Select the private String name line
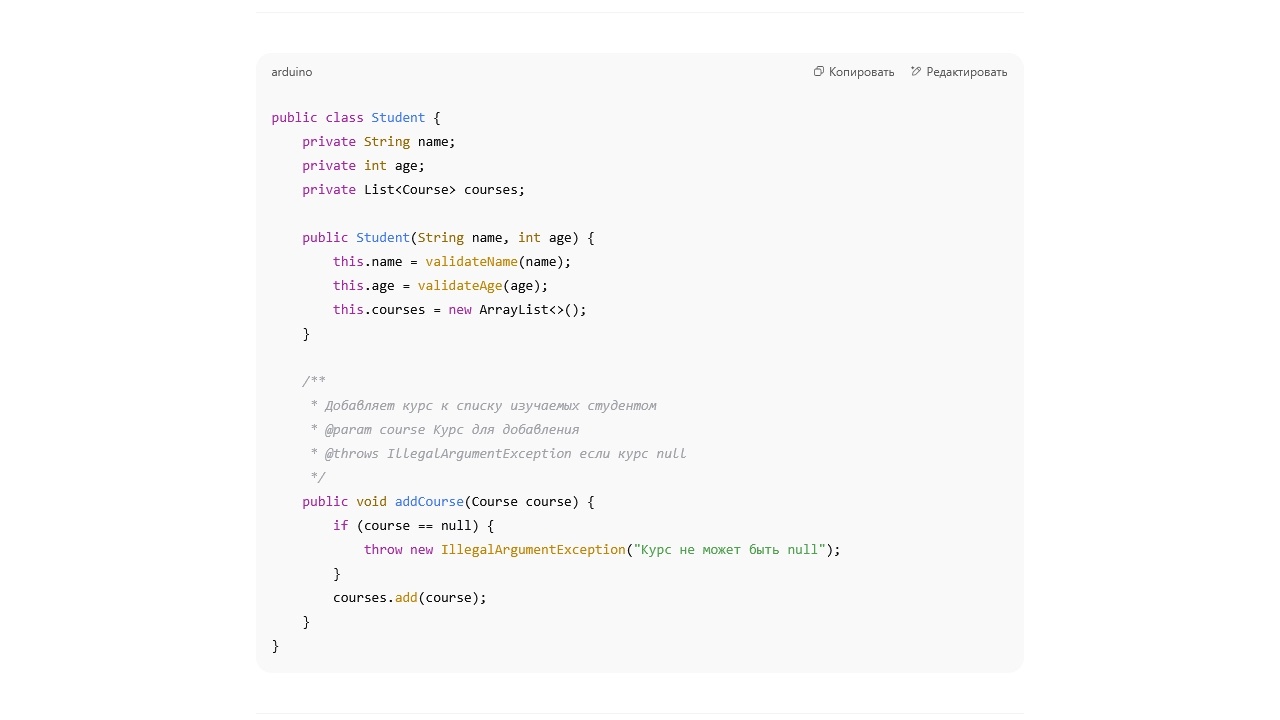 coord(378,141)
